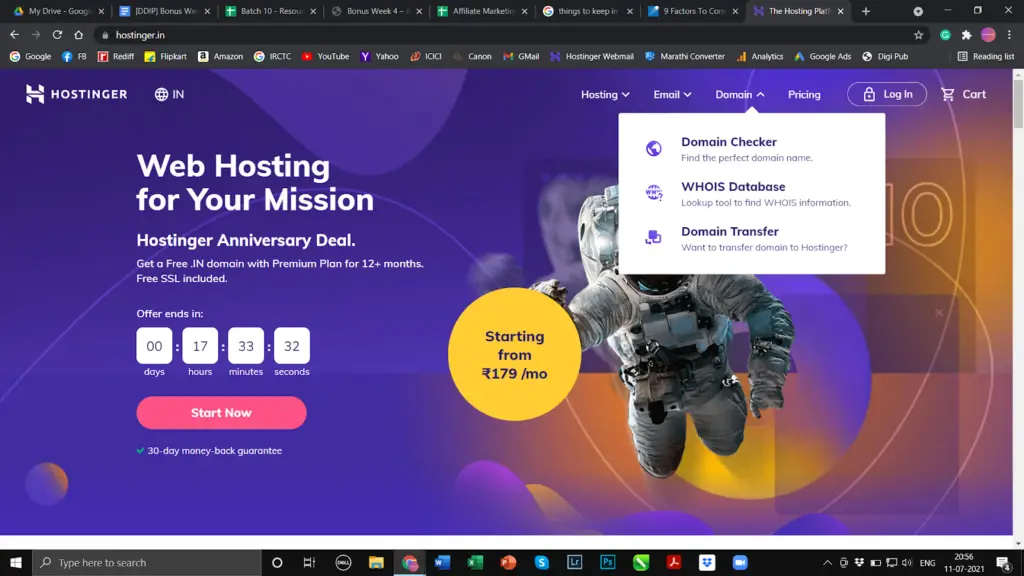This screenshot has width=1024, height=576.
Task: Launch PowerPoint from taskbar
Action: click(508, 562)
